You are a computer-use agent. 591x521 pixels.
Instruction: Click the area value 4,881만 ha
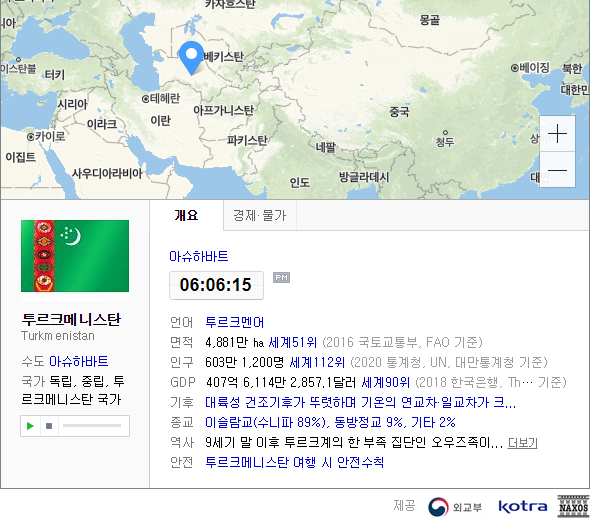click(234, 342)
